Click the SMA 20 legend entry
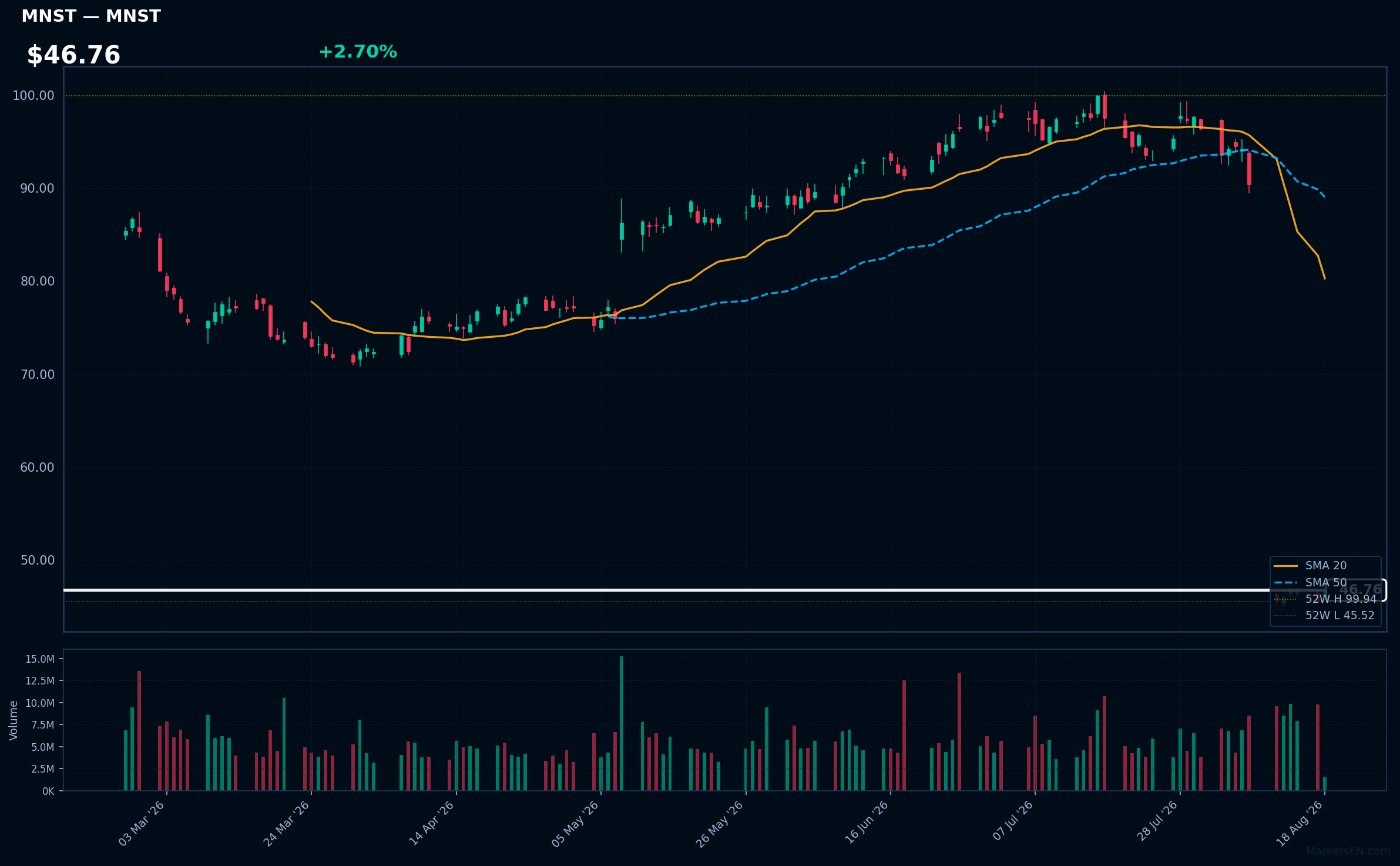The image size is (1400, 866). 1310,566
